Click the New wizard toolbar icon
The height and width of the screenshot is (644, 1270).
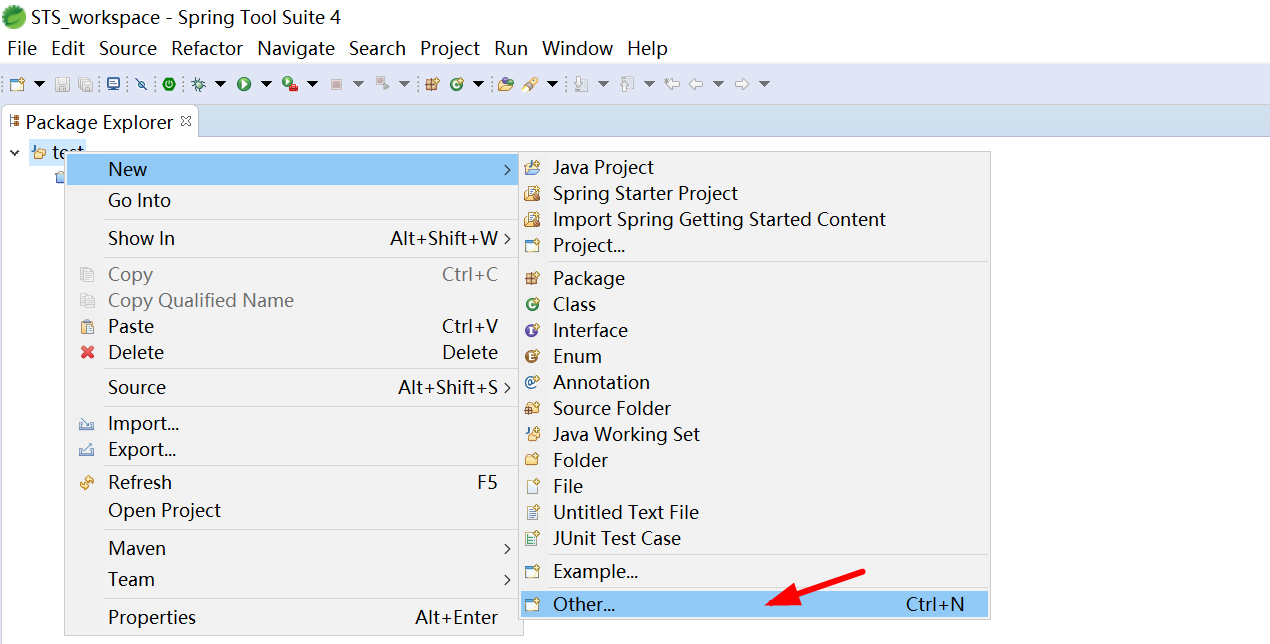17,84
